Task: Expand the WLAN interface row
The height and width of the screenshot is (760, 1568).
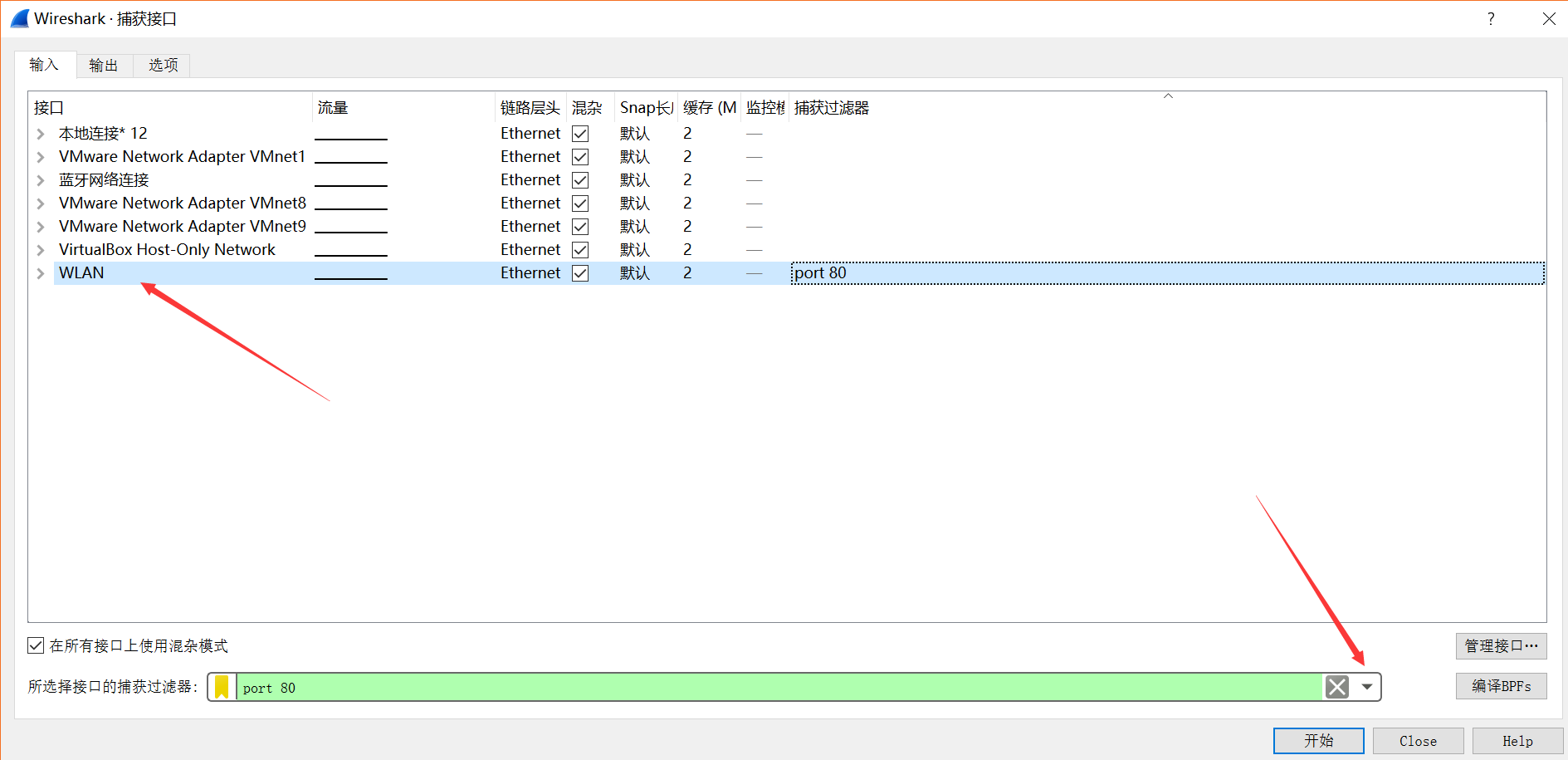Action: click(40, 273)
